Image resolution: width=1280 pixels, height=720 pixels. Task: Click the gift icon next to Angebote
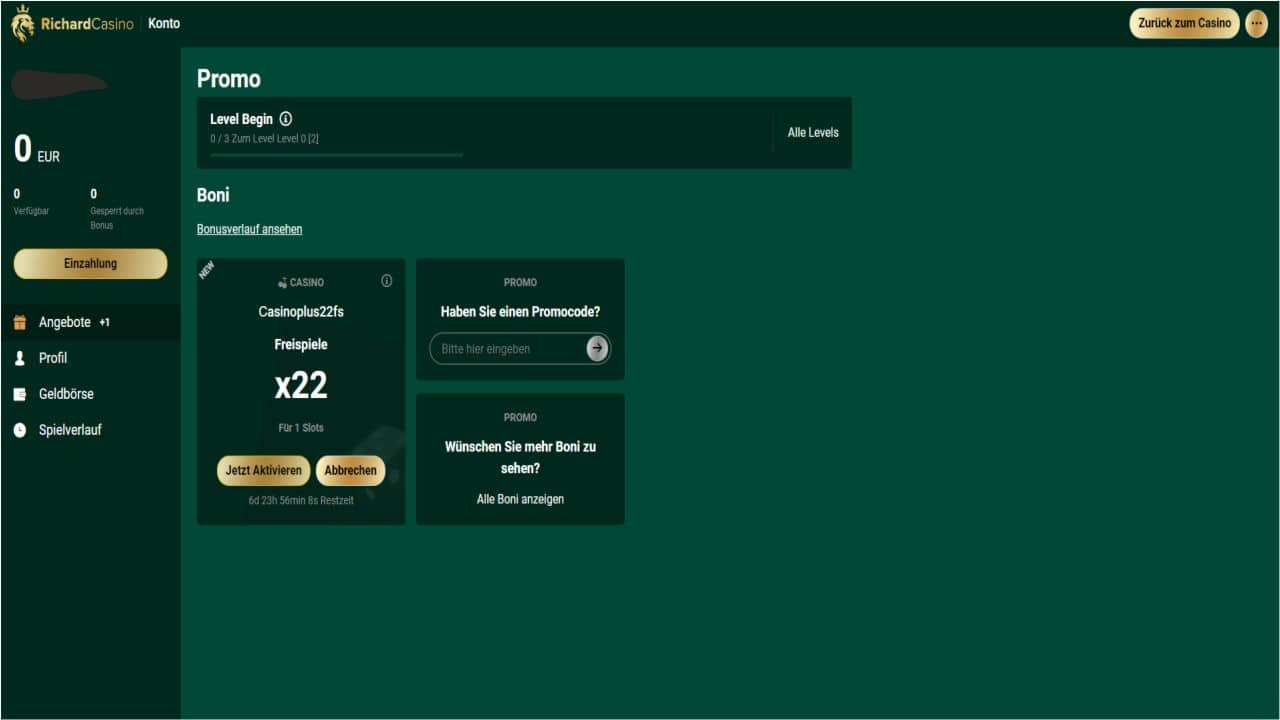[x=19, y=323]
